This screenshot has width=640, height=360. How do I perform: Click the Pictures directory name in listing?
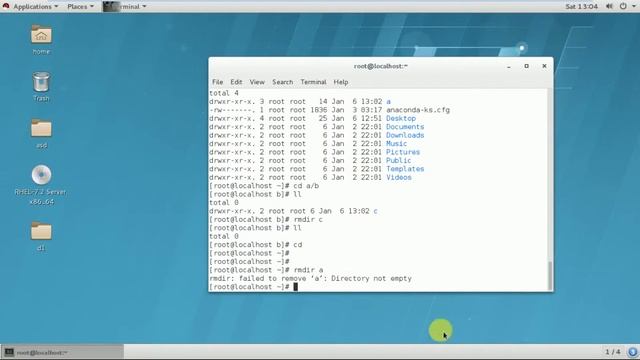click(403, 152)
